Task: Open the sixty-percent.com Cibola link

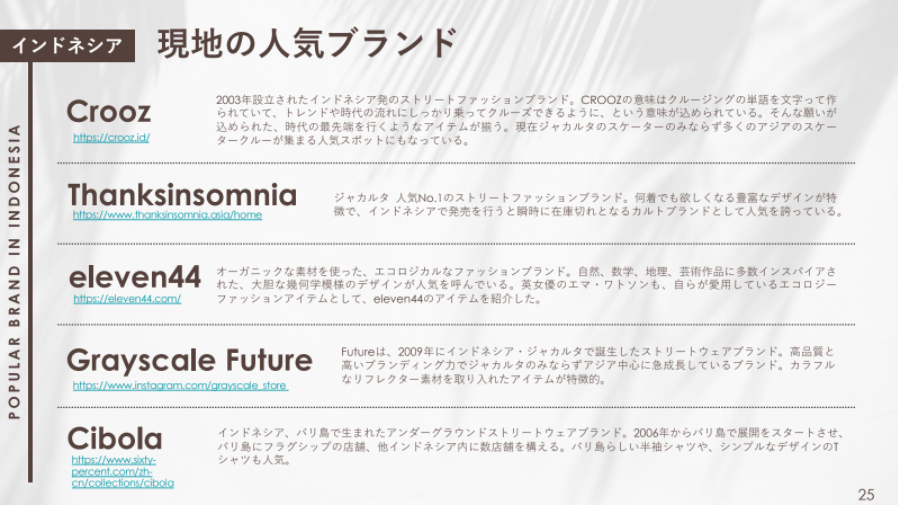Action: pos(123,471)
